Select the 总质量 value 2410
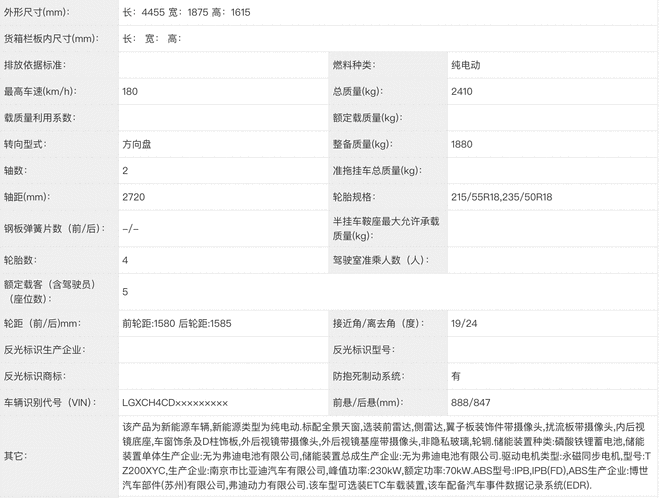 click(x=462, y=91)
